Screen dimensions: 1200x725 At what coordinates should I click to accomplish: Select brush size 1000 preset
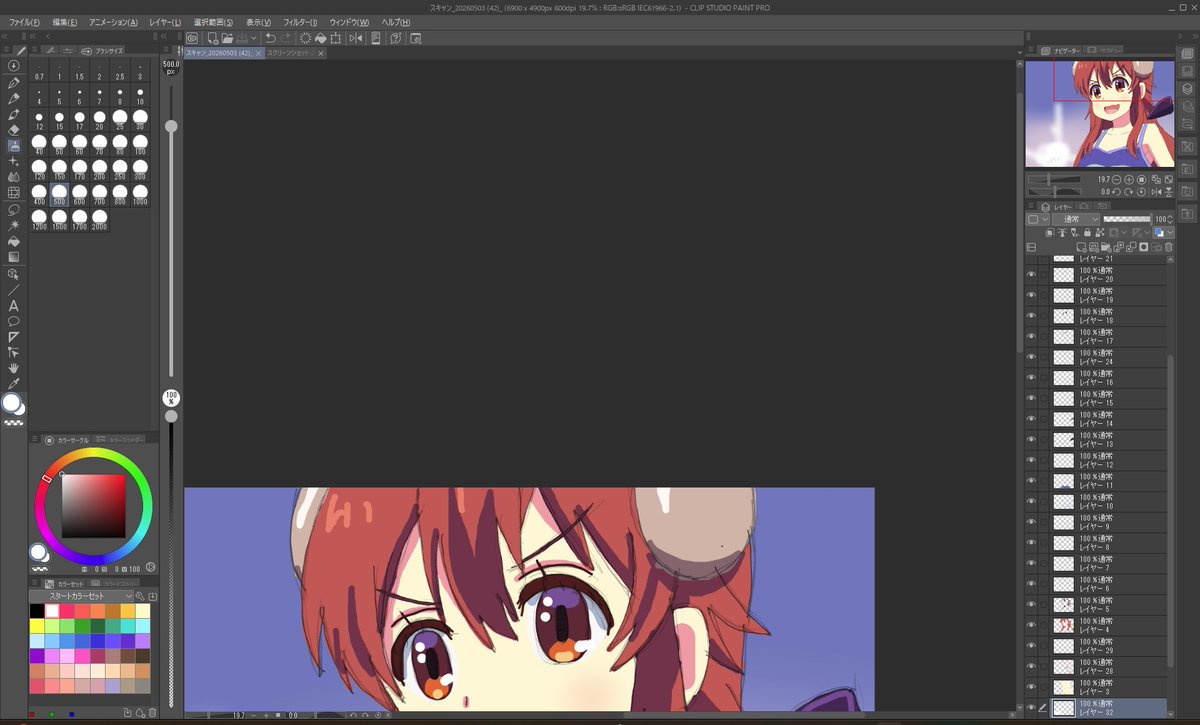[140, 194]
